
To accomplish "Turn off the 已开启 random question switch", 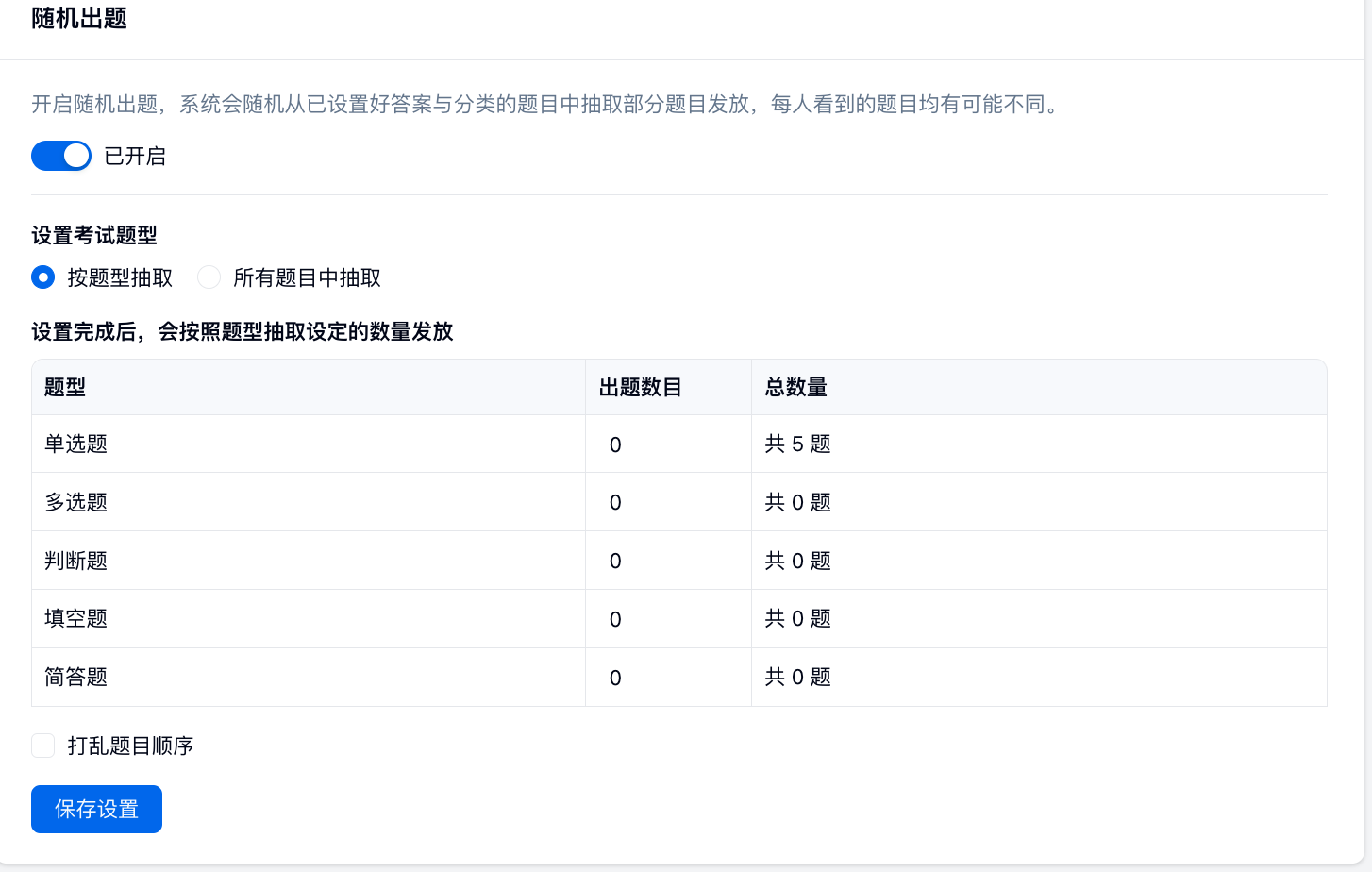I will [61, 156].
